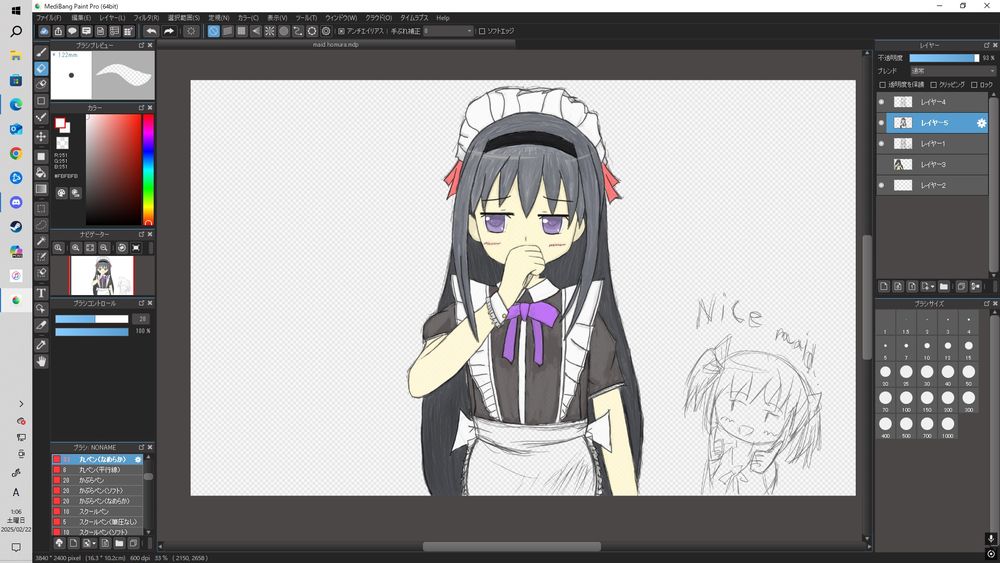Select the Eraser tool in left toolbox
The width and height of the screenshot is (1000, 563).
41,68
